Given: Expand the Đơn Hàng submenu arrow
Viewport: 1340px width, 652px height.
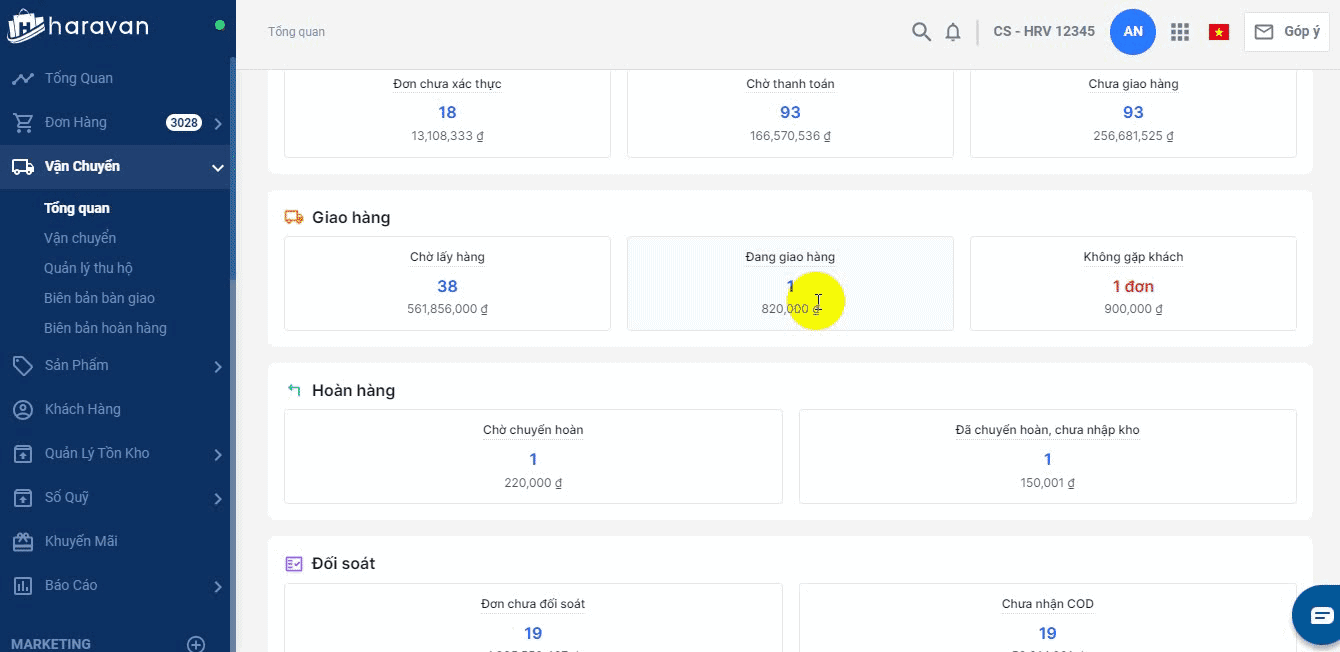Looking at the screenshot, I should coord(218,123).
